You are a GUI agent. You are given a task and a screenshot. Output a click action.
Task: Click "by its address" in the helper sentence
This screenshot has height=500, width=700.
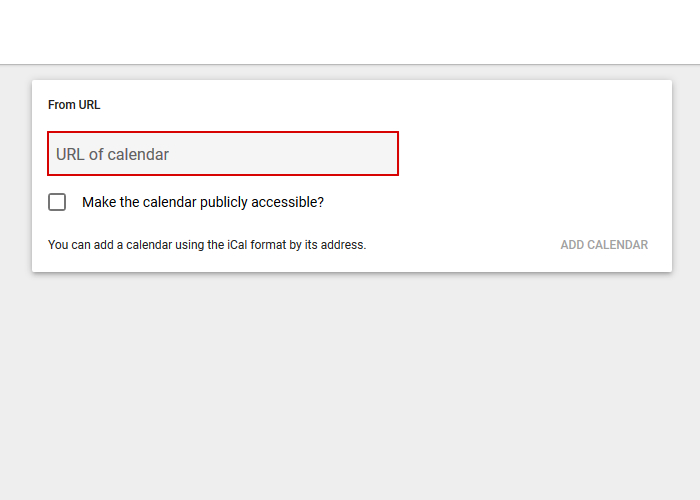[328, 245]
